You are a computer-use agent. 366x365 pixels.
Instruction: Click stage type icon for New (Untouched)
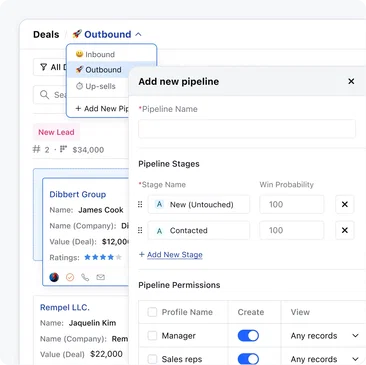159,204
